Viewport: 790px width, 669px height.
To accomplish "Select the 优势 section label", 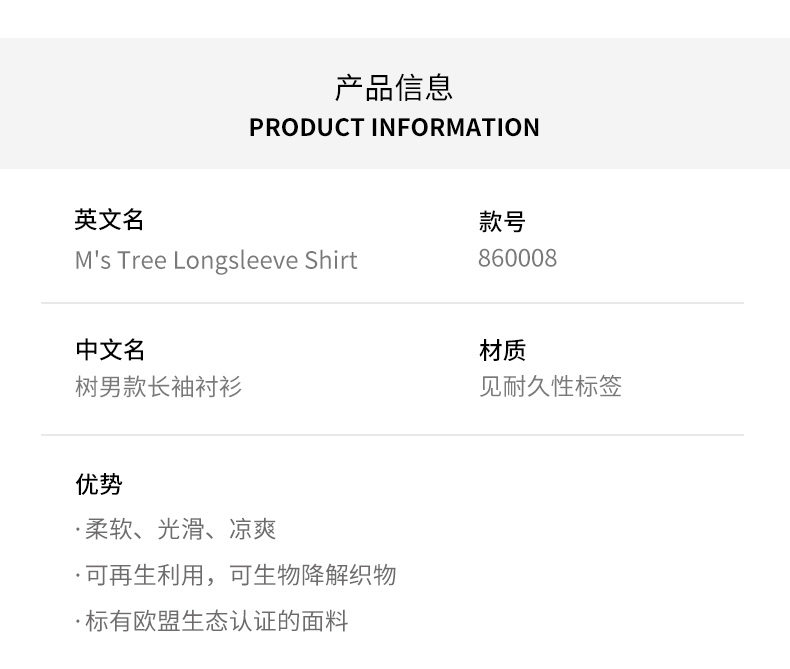I will coord(99,485).
